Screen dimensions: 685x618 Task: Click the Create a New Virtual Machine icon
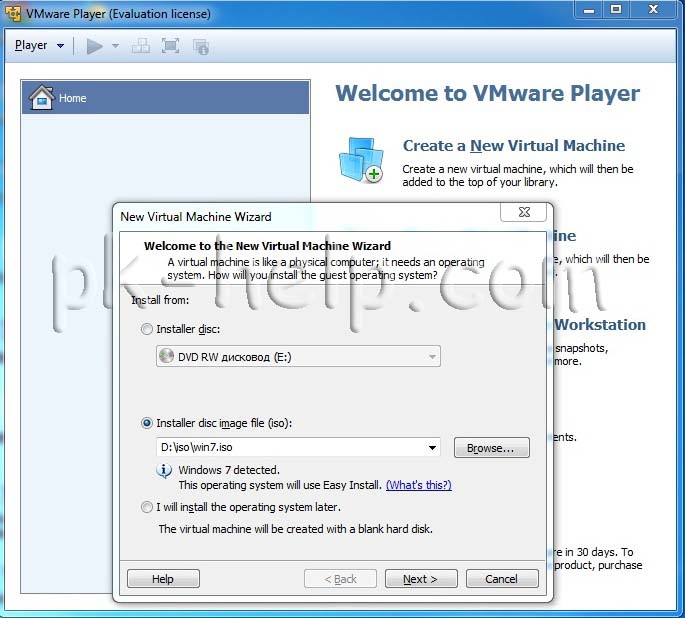pos(361,160)
